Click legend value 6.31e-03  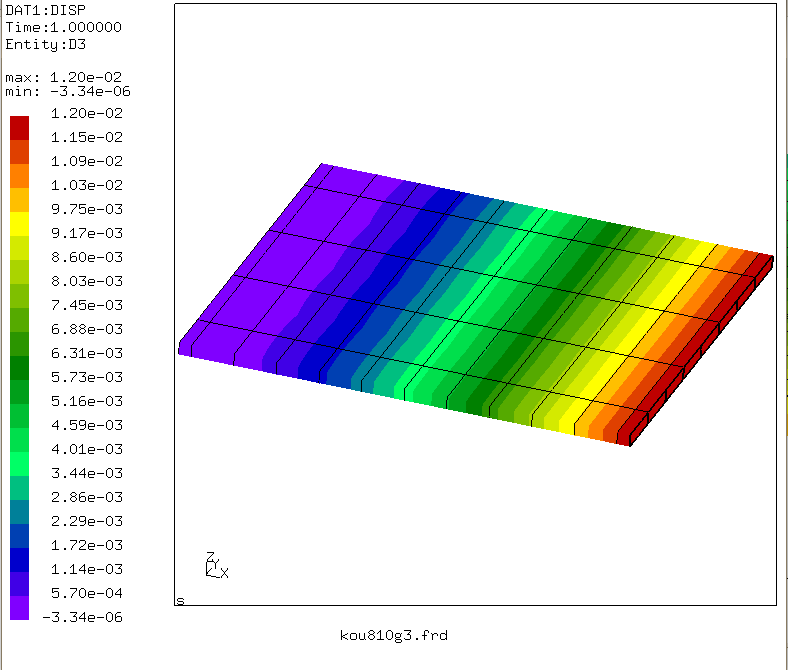(x=87, y=353)
